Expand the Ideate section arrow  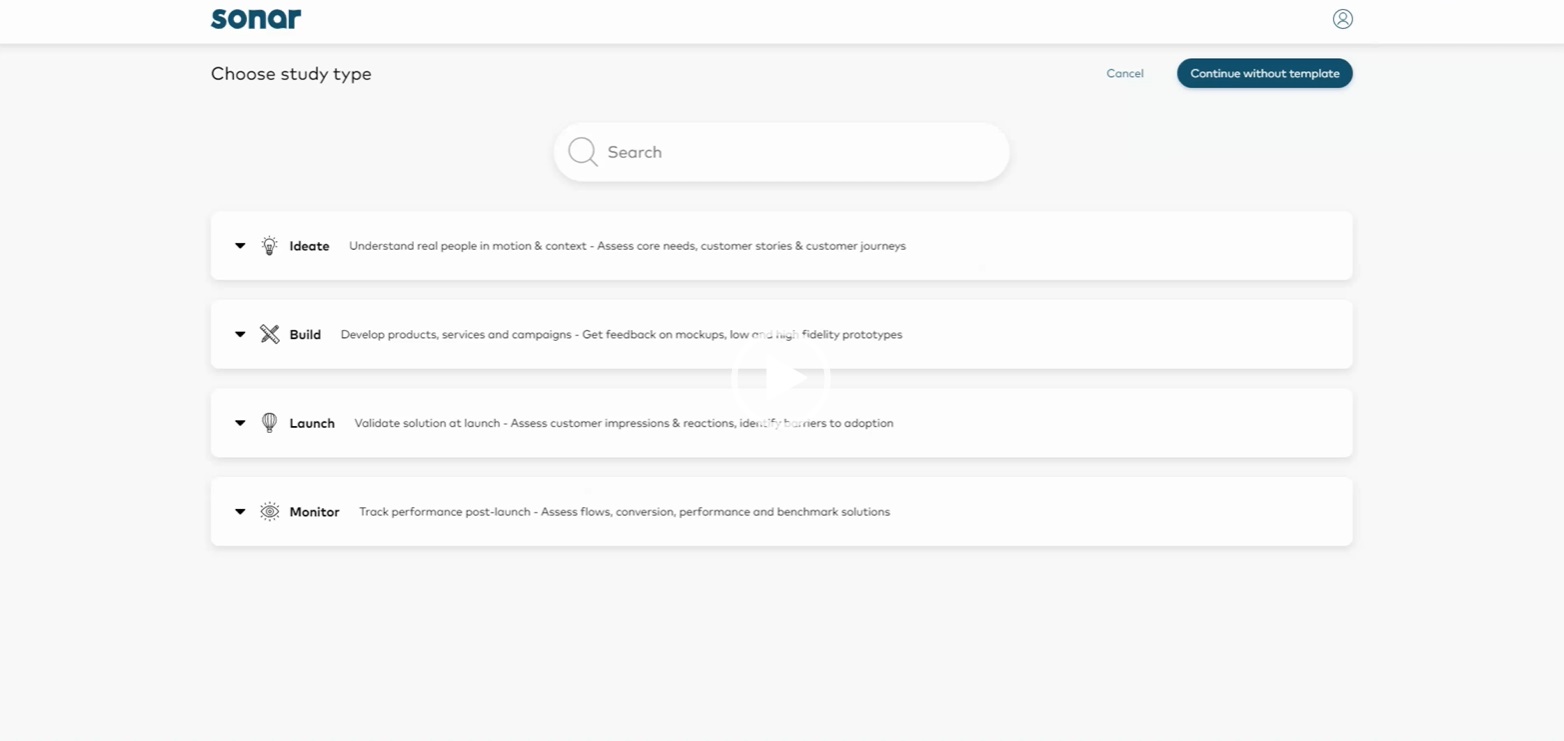[240, 246]
